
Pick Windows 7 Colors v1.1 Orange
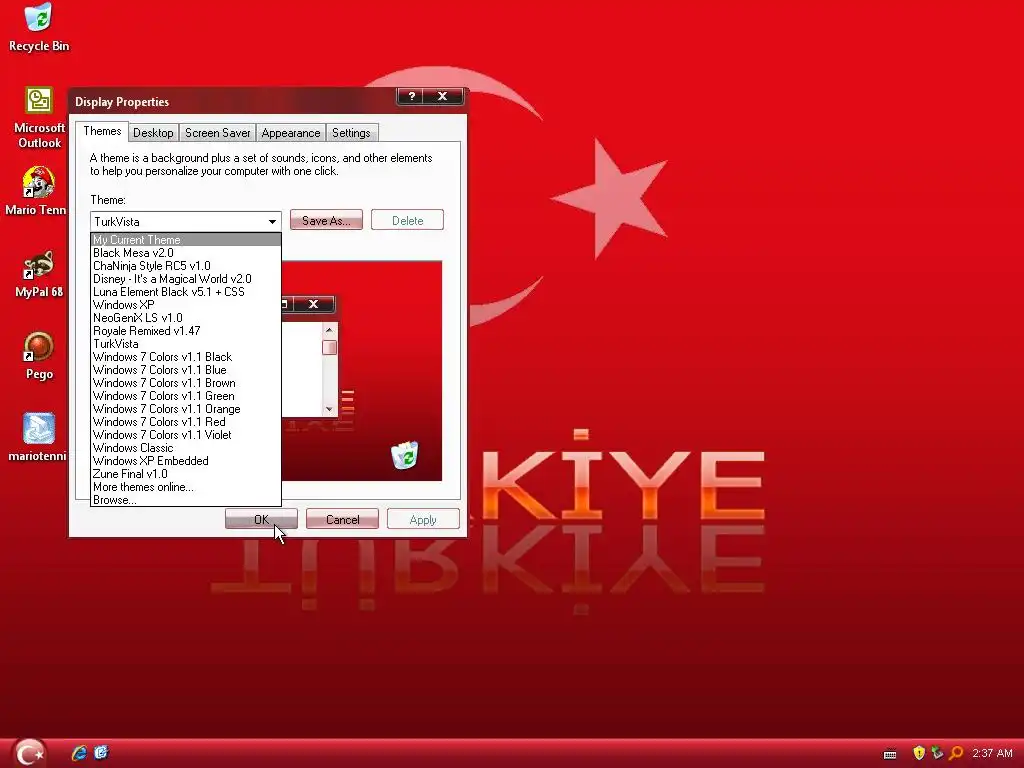[x=185, y=409]
